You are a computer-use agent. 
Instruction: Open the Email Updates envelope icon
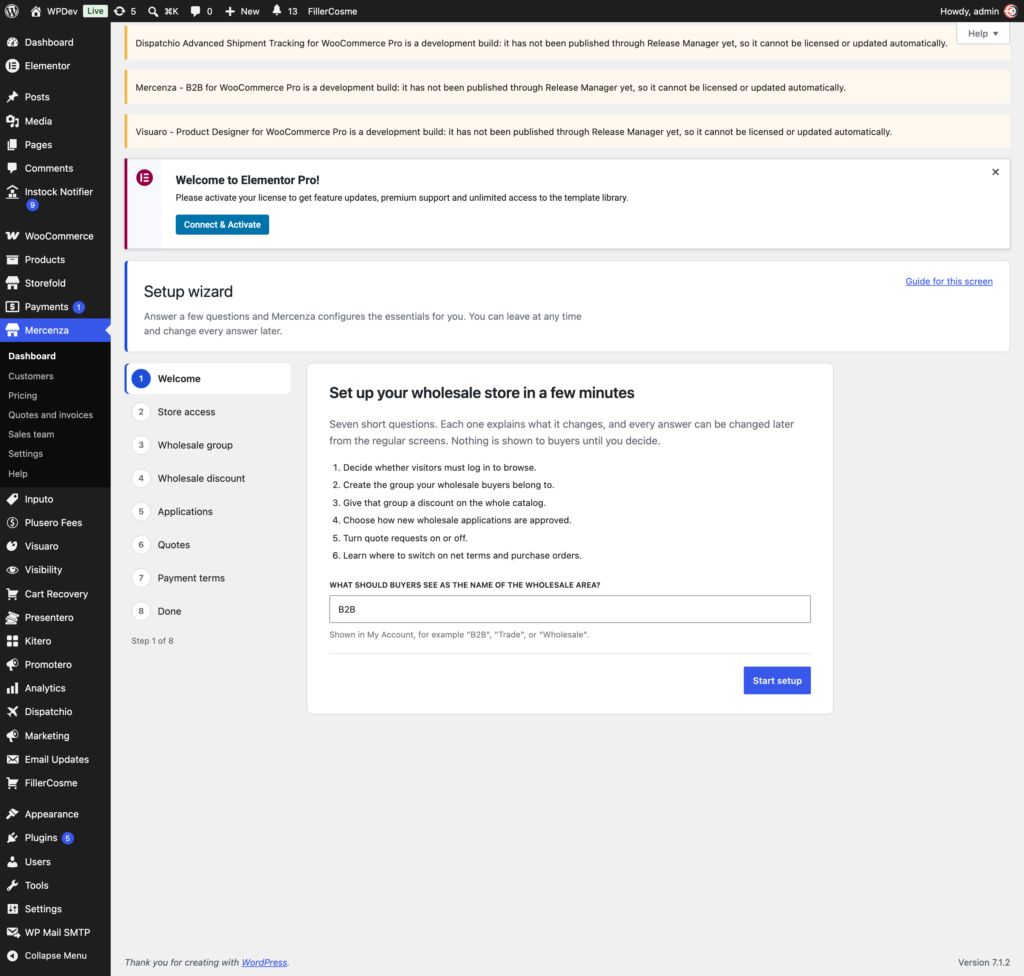(12, 759)
